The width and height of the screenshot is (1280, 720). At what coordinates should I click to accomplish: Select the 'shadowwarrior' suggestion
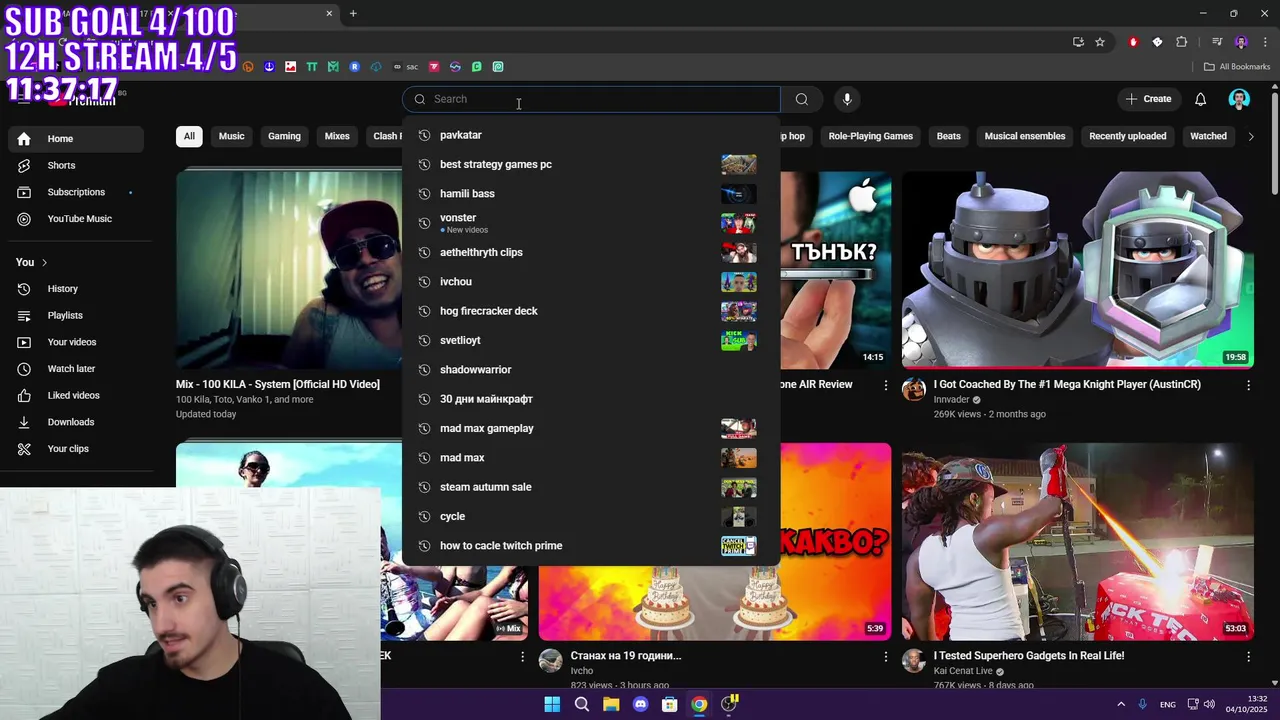pyautogui.click(x=591, y=369)
